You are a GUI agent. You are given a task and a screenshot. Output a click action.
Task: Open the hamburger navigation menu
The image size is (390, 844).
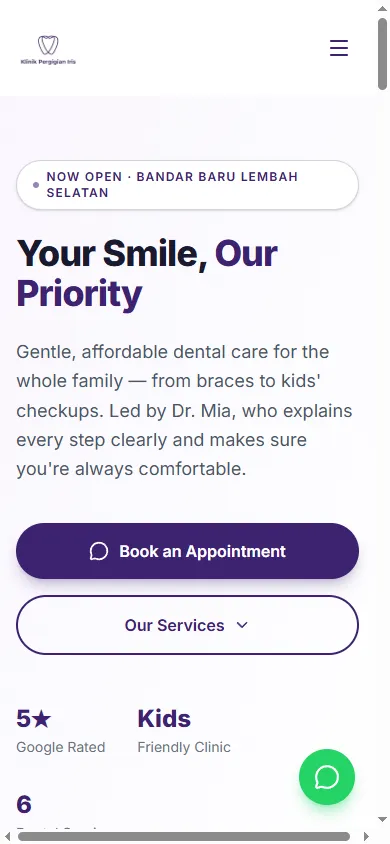pyautogui.click(x=339, y=48)
